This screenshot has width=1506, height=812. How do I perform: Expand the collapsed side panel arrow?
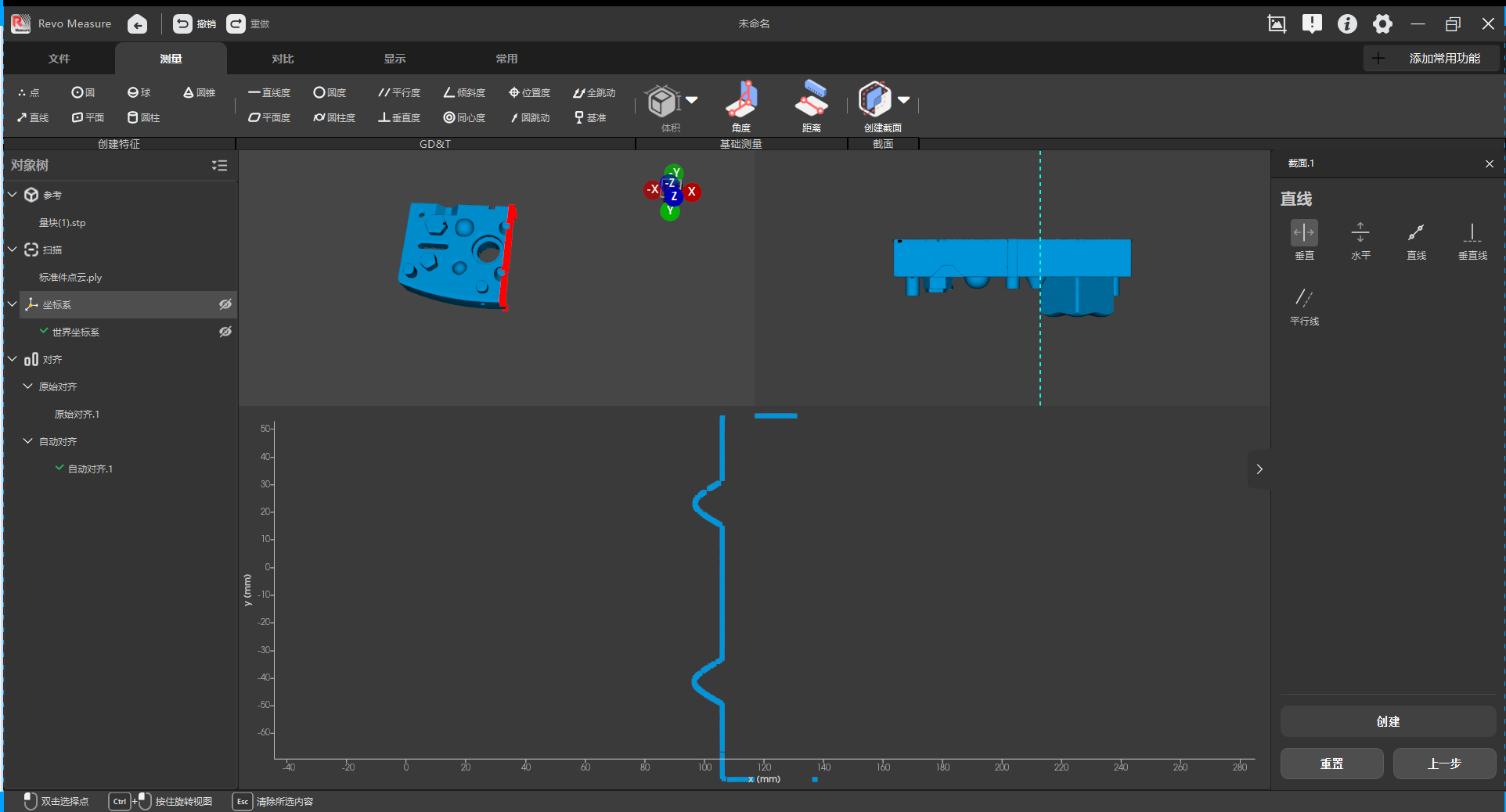point(1259,469)
